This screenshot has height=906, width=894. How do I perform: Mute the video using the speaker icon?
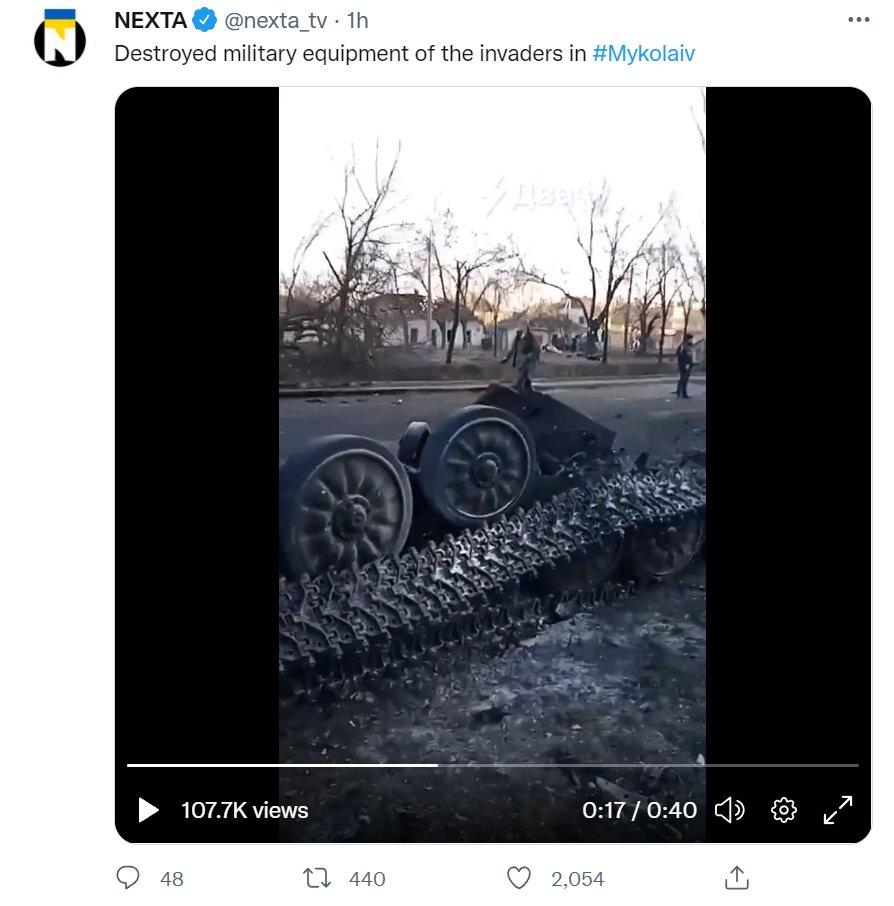click(729, 810)
